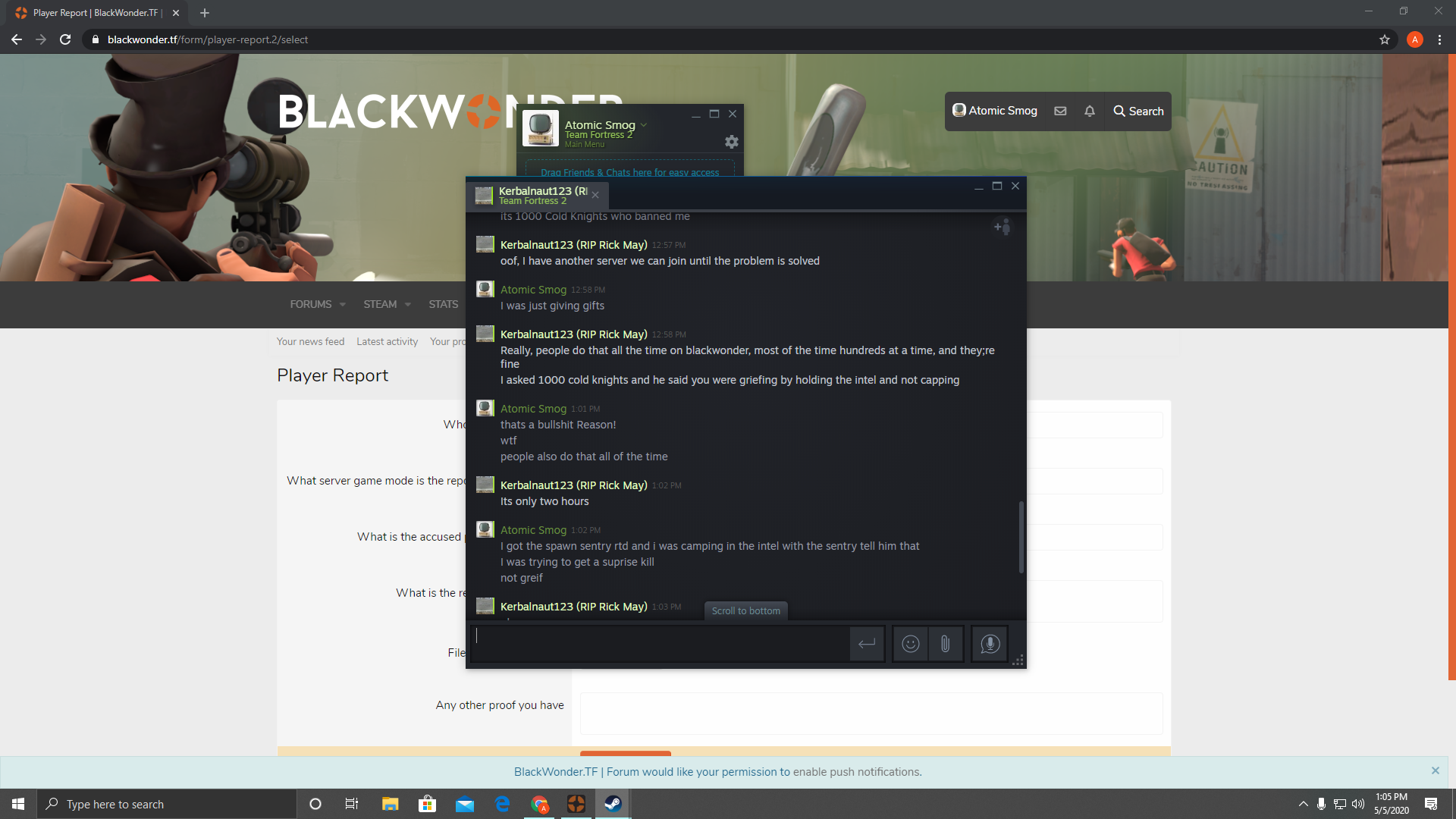Open the Mail app from the taskbar
The width and height of the screenshot is (1456, 819).
coord(465,804)
